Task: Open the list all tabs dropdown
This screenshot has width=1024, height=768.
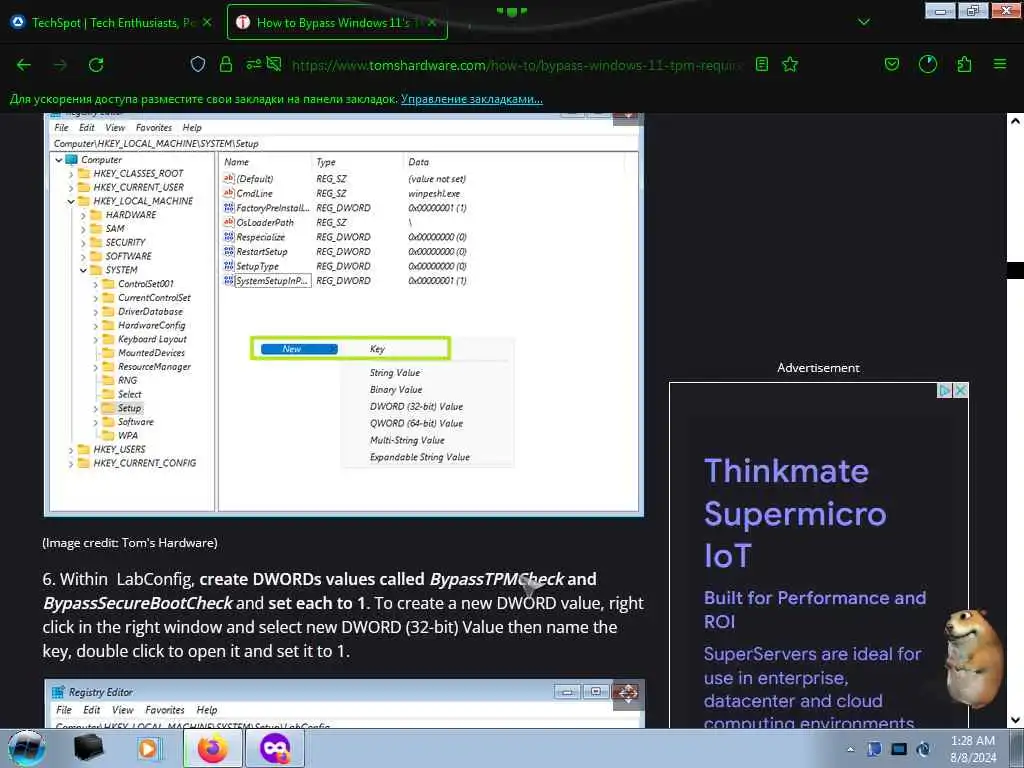Action: tap(864, 22)
